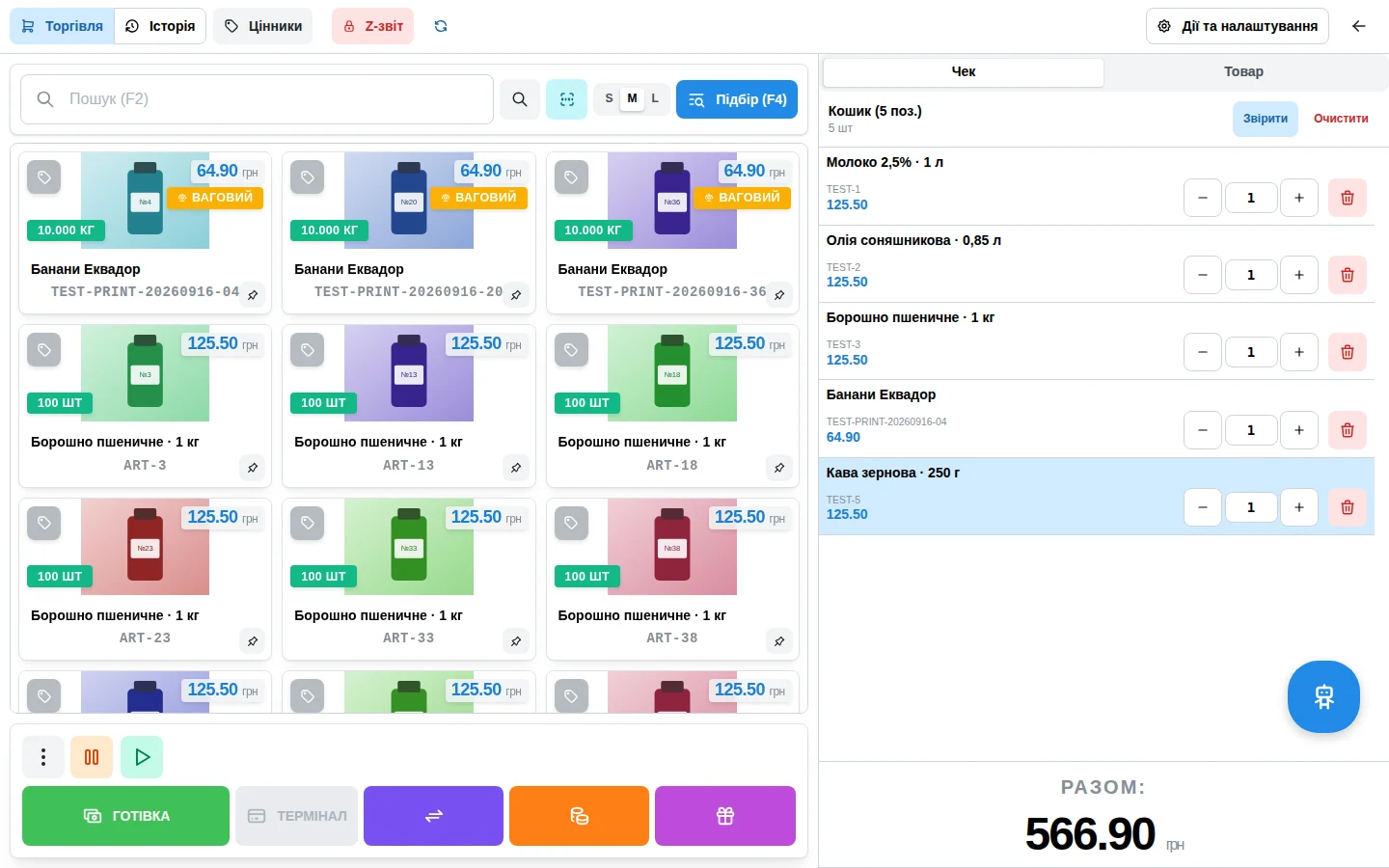Screen dimensions: 1389x868
Task: Click the resume play icon
Action: point(142,757)
